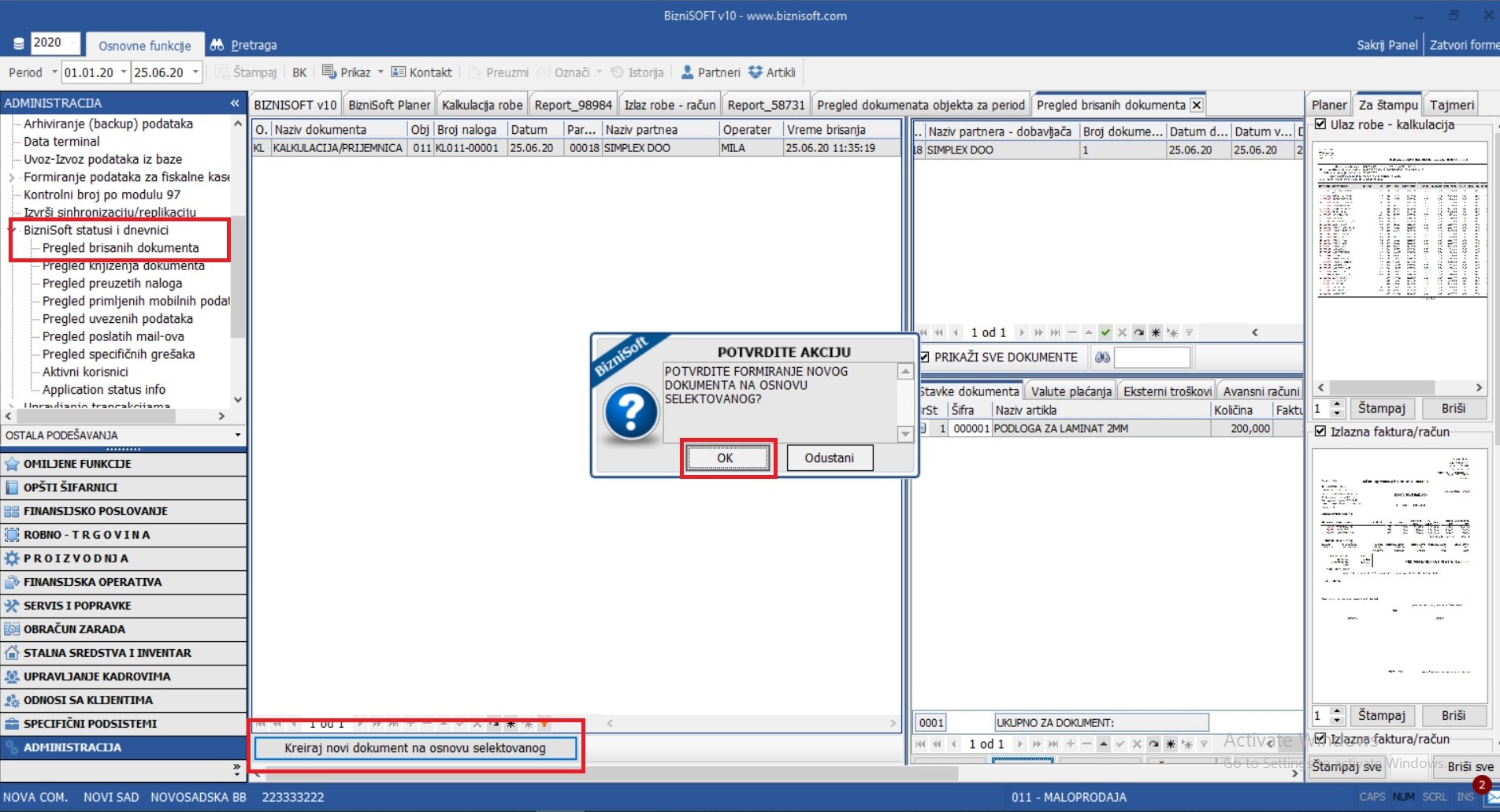Viewport: 1500px width, 812px height.
Task: Open the Kalkulacija robe tab
Action: (482, 105)
